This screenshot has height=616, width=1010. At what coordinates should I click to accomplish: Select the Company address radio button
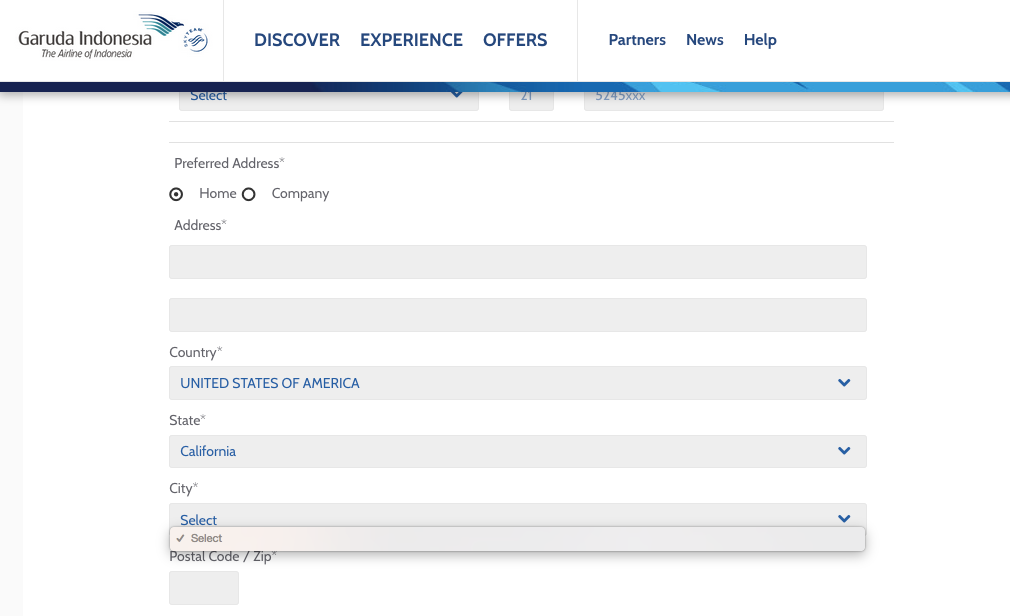[249, 194]
